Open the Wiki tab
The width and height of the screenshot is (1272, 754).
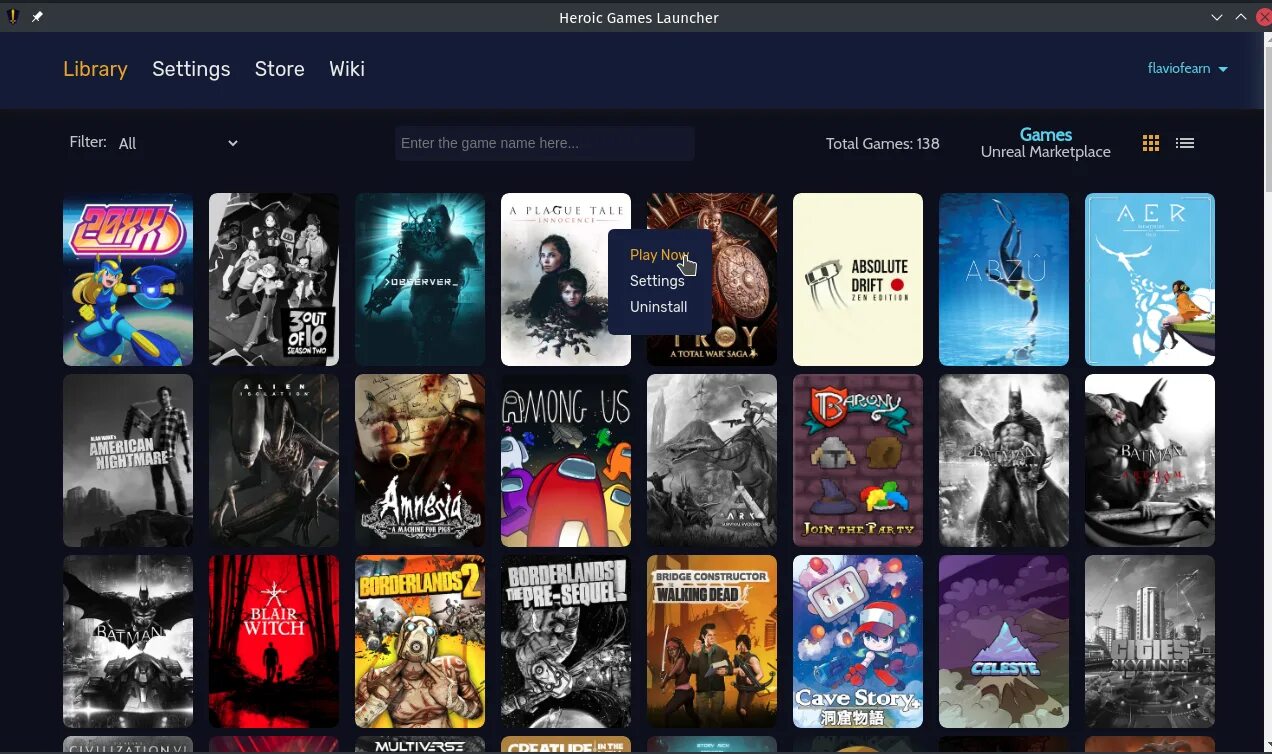tap(347, 69)
